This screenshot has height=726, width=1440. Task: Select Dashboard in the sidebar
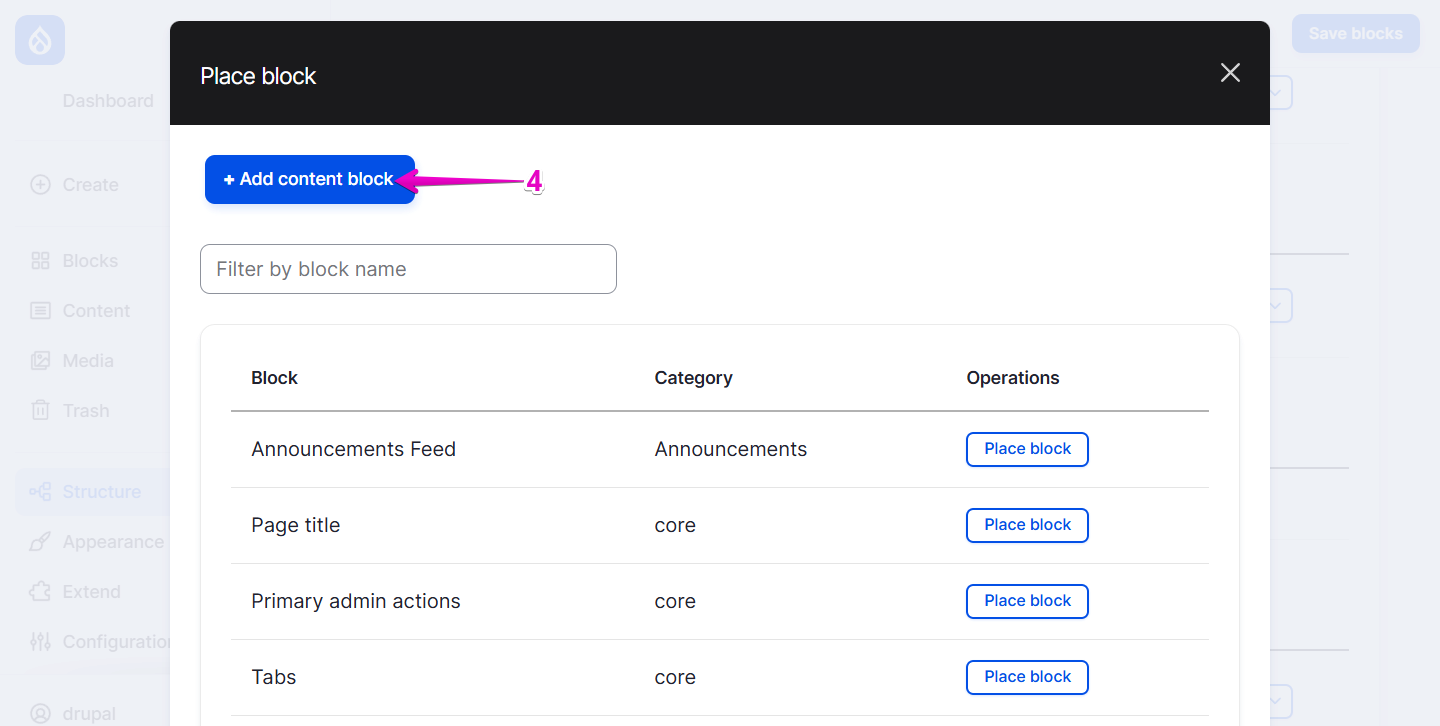tap(108, 100)
